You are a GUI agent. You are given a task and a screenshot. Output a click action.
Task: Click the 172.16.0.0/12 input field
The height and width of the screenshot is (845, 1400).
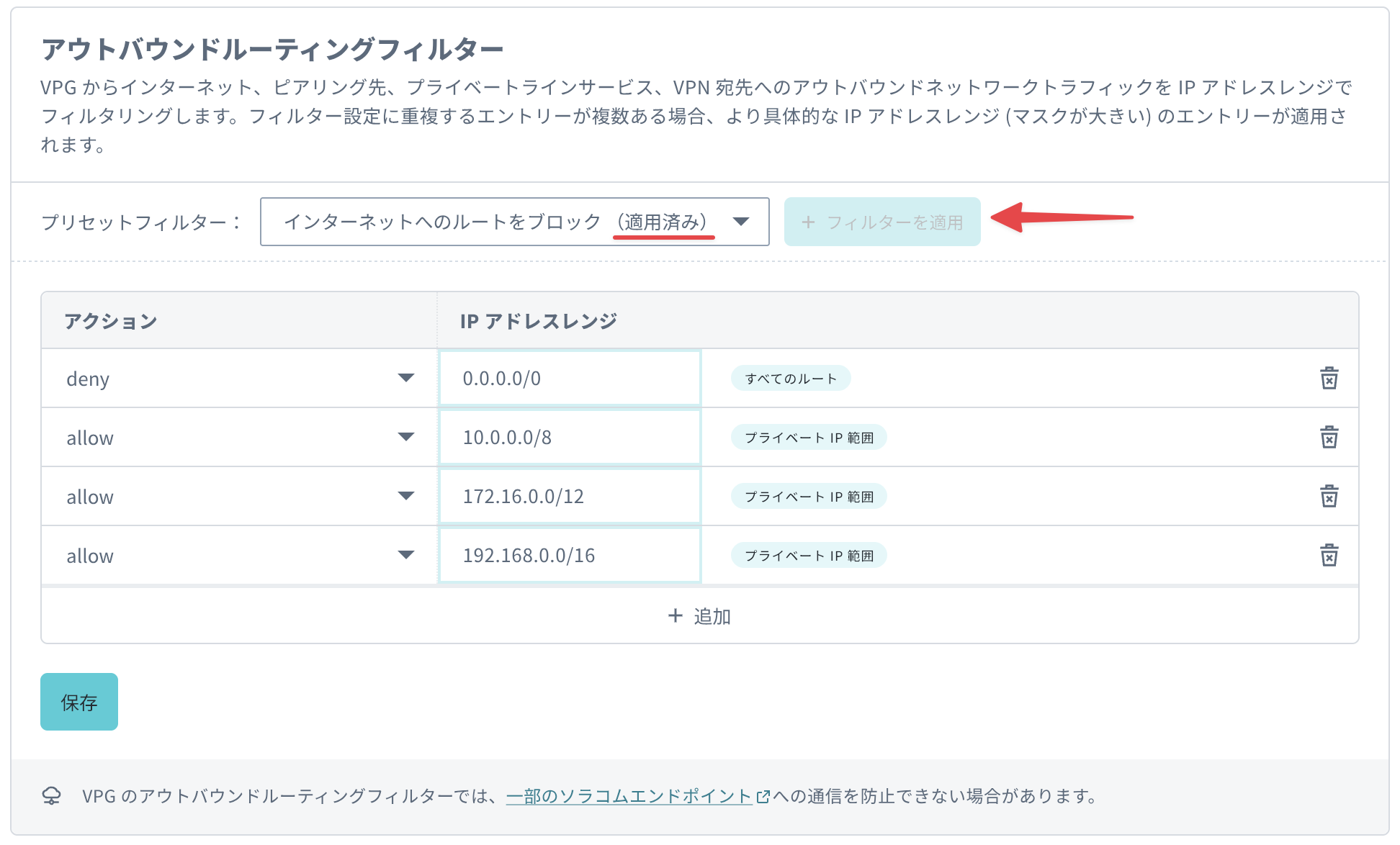(x=569, y=495)
